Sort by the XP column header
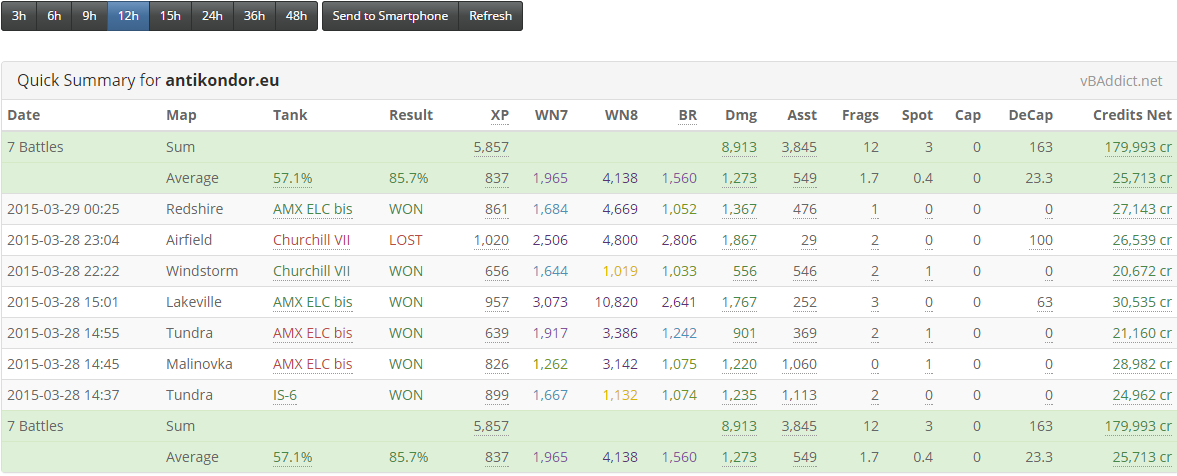Viewport: 1177px width, 476px height. click(500, 115)
